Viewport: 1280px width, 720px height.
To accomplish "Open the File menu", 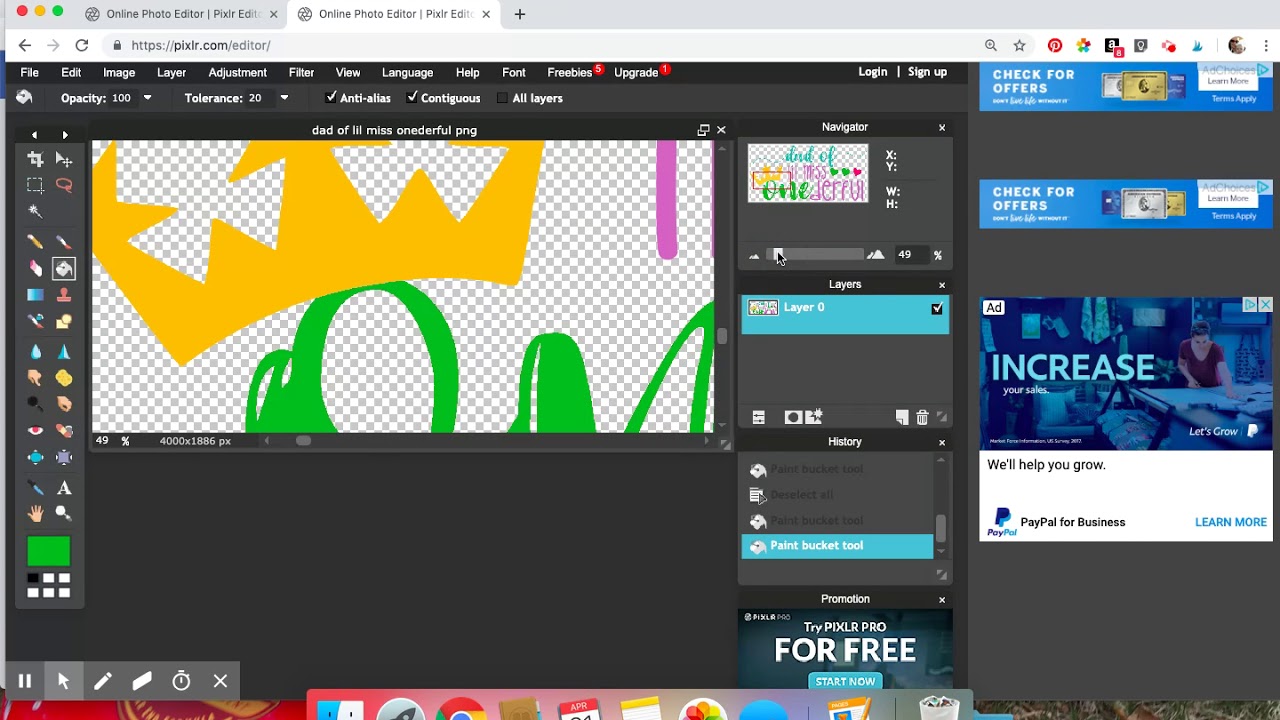I will (x=30, y=72).
